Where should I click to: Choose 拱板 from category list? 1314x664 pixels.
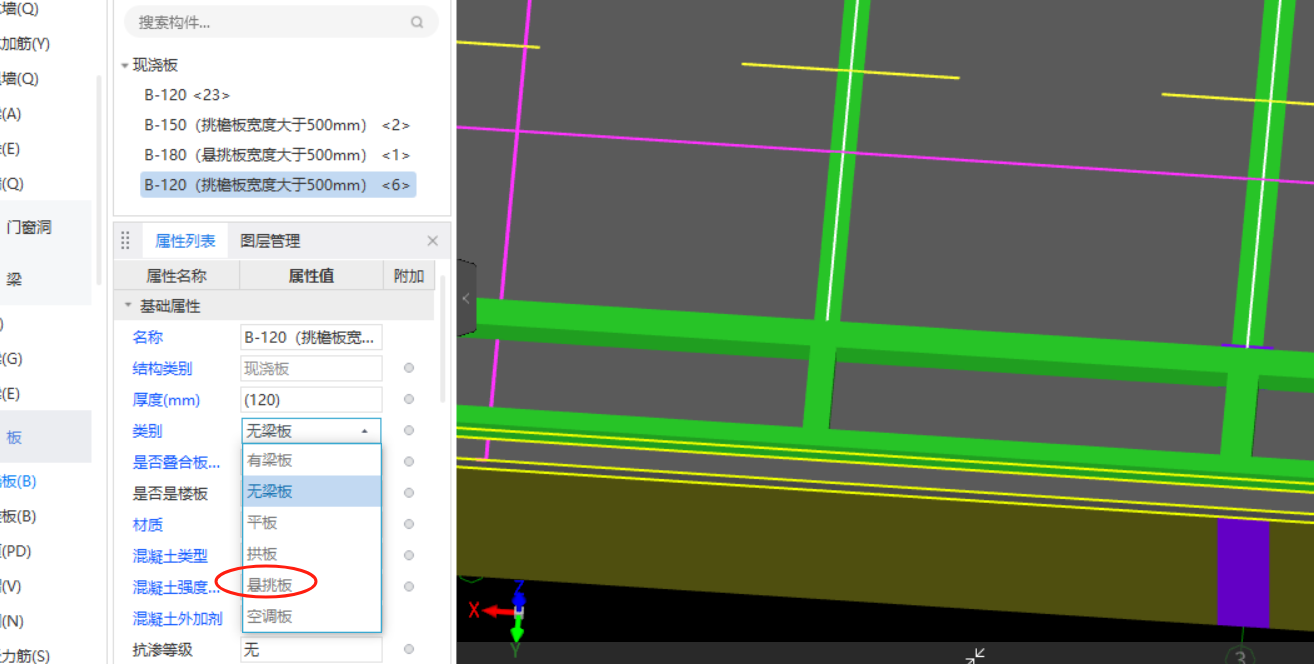(x=311, y=553)
